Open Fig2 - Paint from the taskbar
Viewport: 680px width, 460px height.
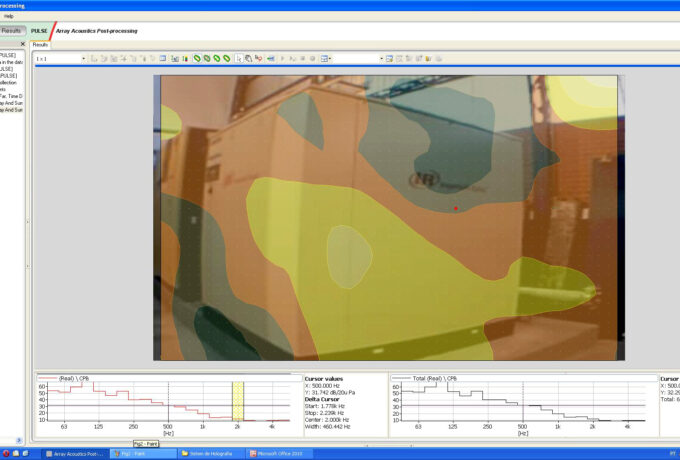point(140,453)
